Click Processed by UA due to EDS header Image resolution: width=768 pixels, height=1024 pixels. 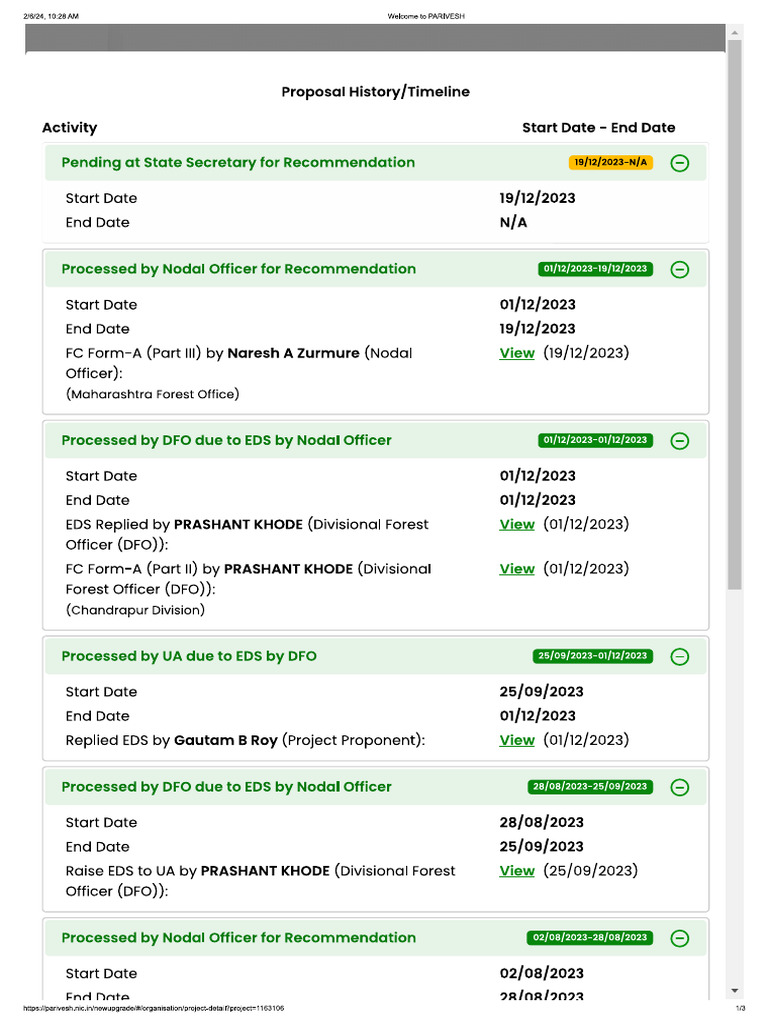189,657
